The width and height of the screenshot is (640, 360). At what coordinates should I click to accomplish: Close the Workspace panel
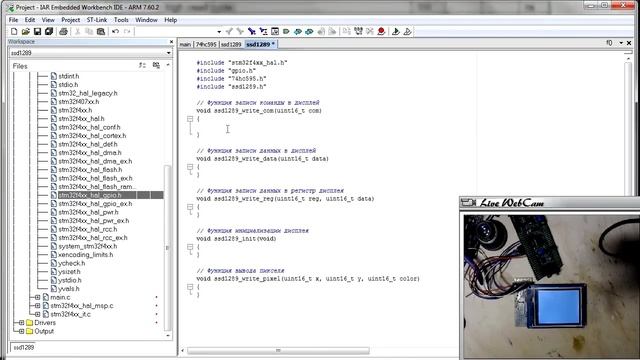(x=171, y=42)
